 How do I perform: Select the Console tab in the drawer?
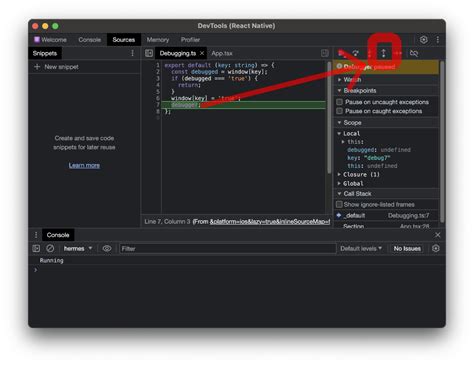tap(58, 235)
